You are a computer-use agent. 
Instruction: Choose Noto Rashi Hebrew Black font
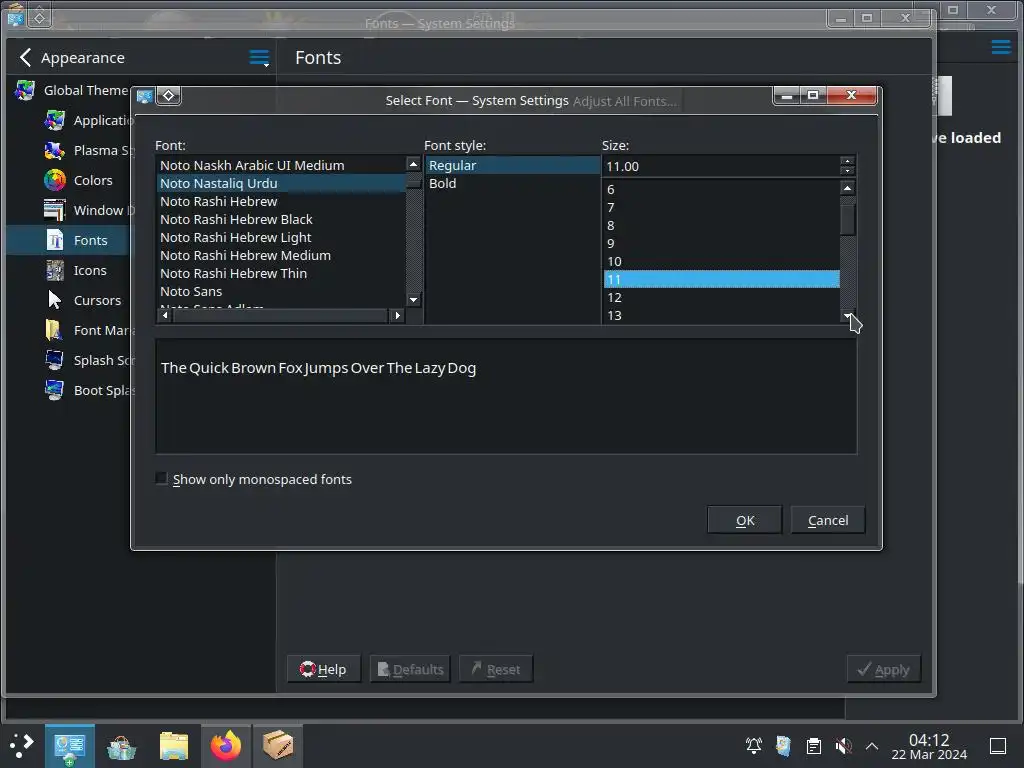point(281,219)
